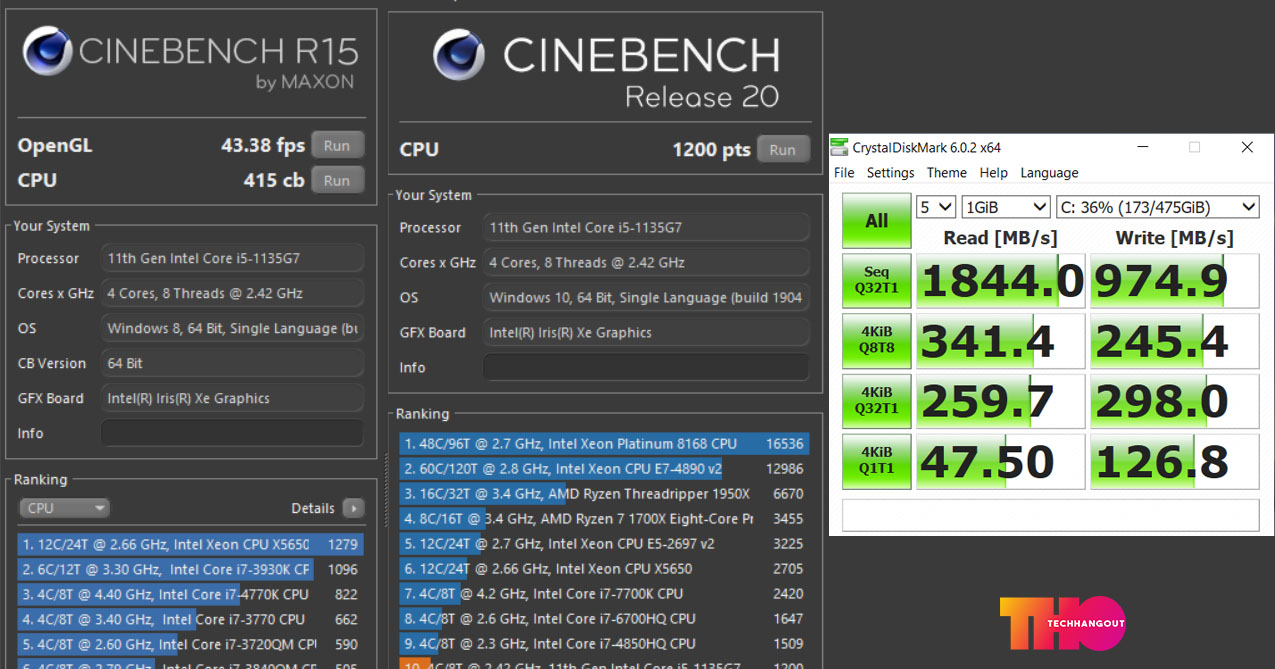Click the 298.0 write result
1275x669 pixels.
pyautogui.click(x=1175, y=401)
